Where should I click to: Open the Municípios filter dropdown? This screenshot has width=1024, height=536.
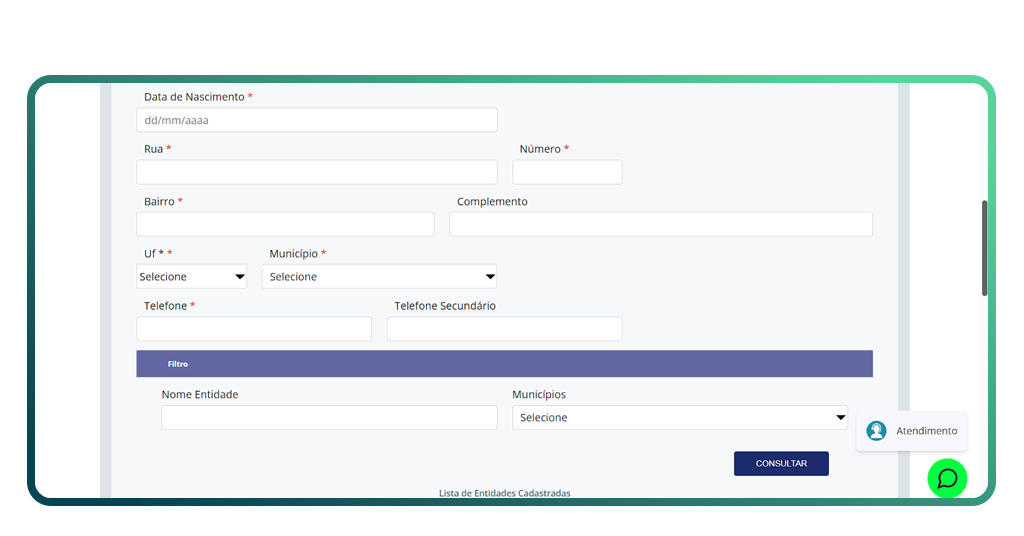point(679,418)
